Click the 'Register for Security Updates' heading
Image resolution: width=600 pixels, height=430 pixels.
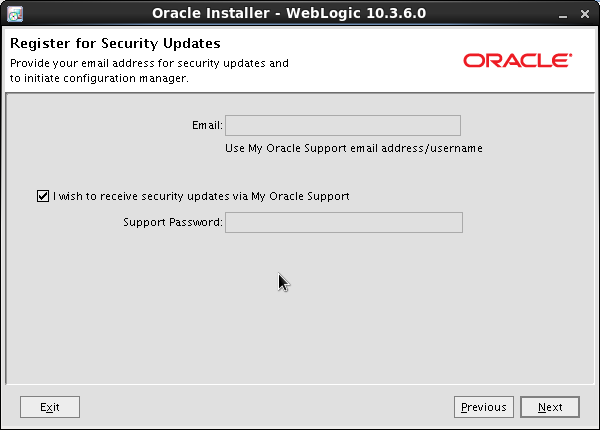[x=115, y=44]
